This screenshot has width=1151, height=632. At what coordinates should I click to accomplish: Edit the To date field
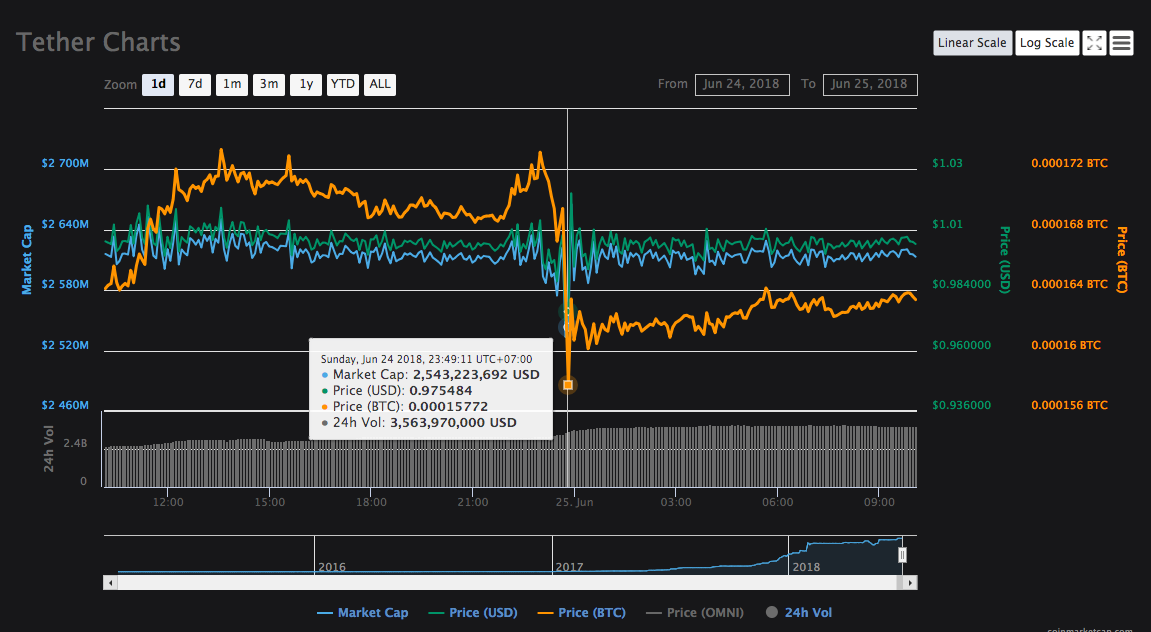(870, 84)
